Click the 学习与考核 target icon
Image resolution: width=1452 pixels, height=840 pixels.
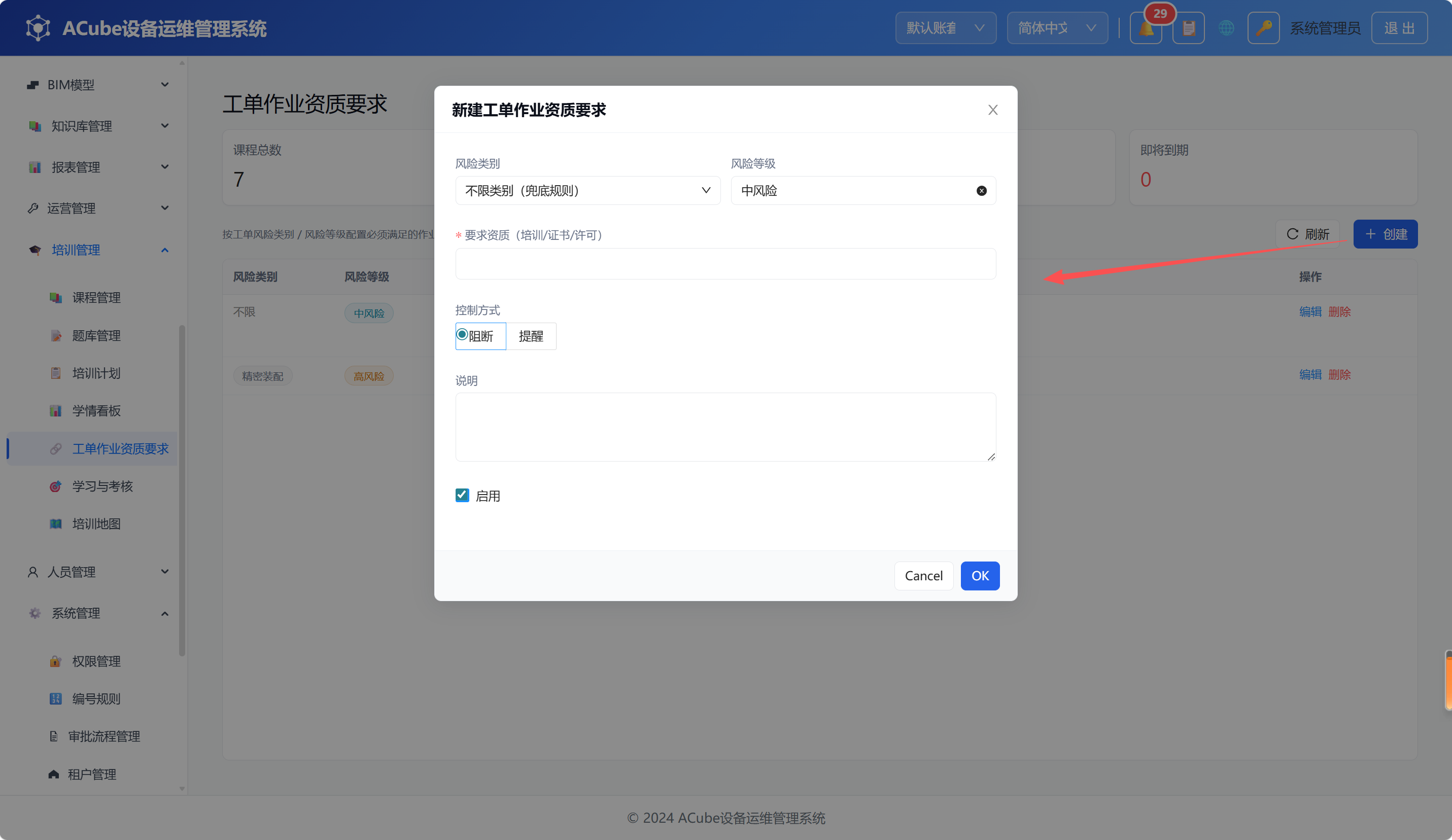point(55,486)
